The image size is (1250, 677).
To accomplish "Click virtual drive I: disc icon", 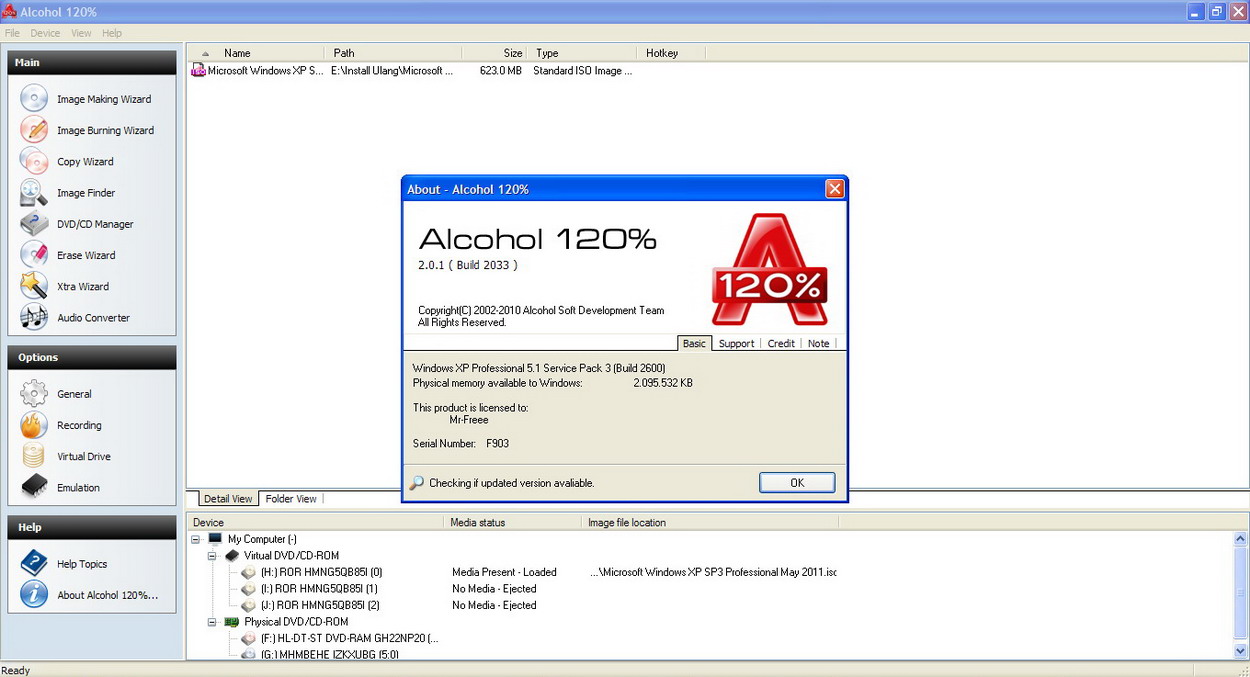I will pos(248,589).
